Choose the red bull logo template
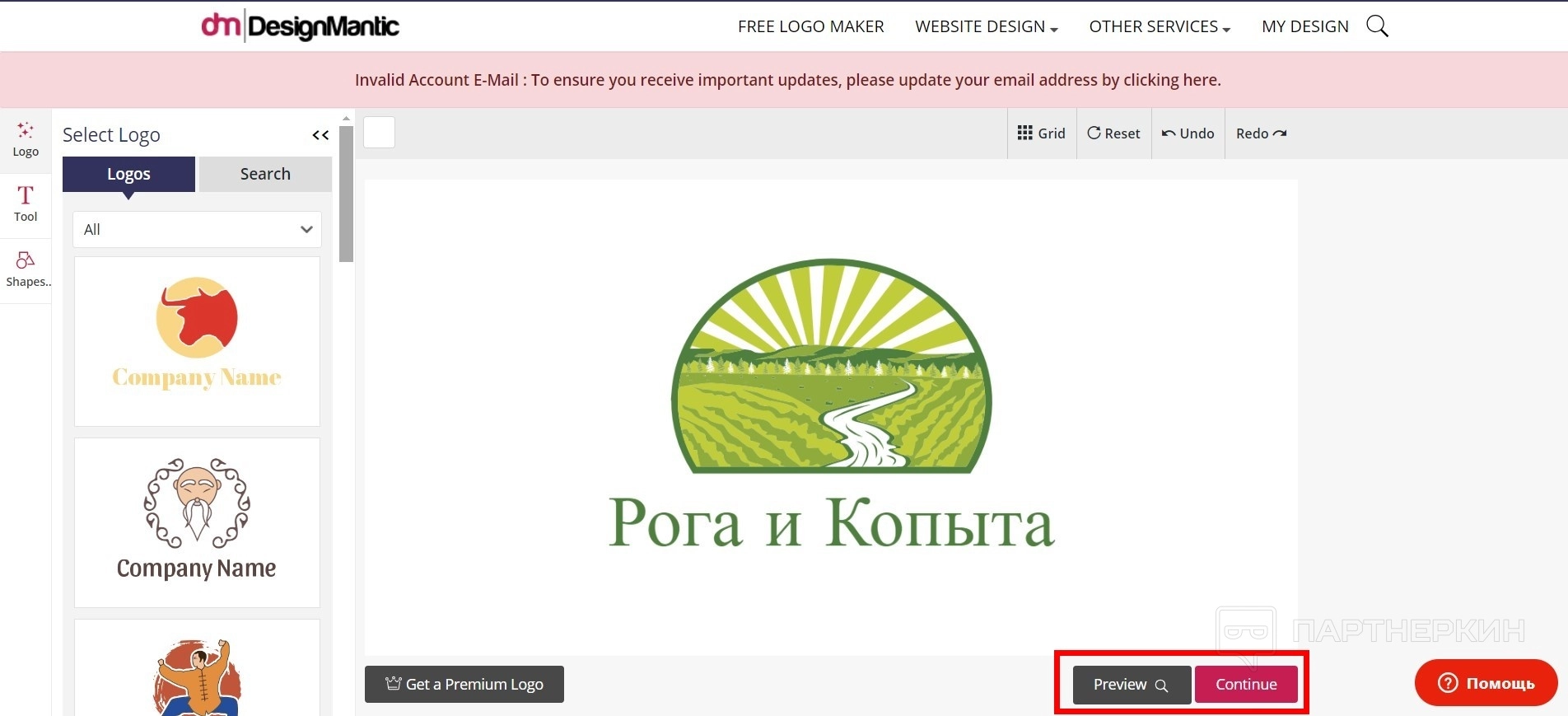Image resolution: width=1568 pixels, height=716 pixels. [197, 341]
